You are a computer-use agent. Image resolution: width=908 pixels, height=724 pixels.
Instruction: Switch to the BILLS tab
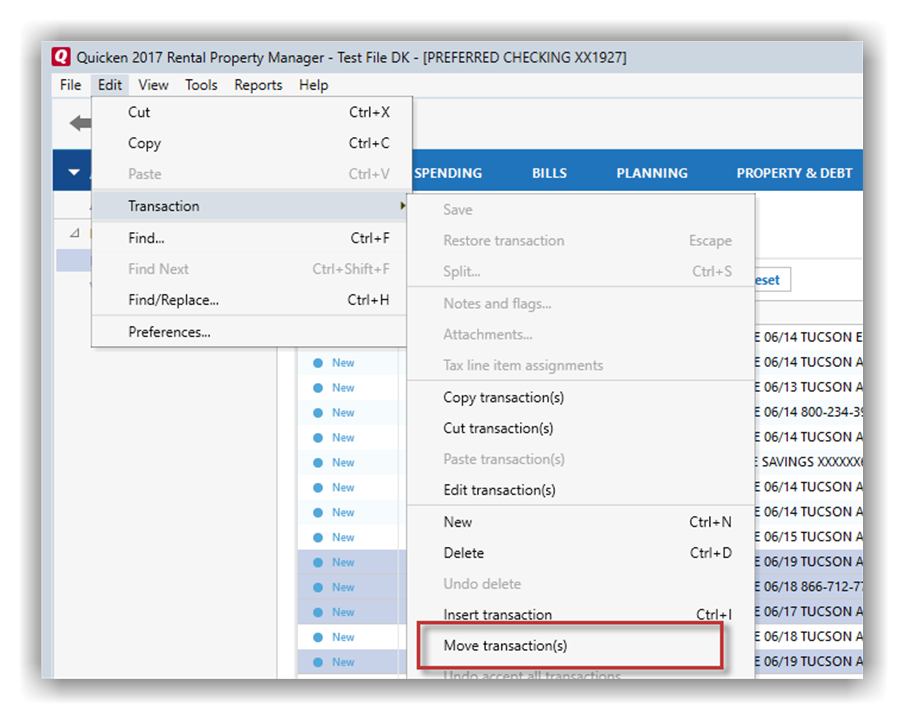549,173
